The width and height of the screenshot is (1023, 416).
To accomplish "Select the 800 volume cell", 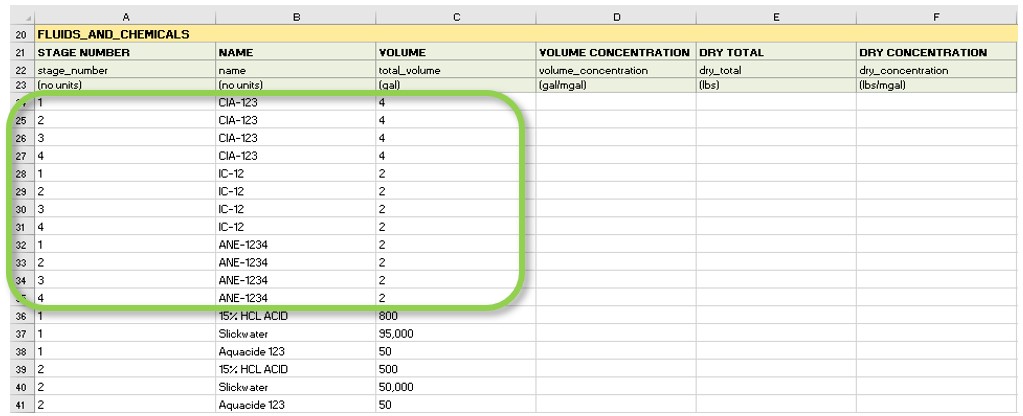I will pyautogui.click(x=456, y=316).
